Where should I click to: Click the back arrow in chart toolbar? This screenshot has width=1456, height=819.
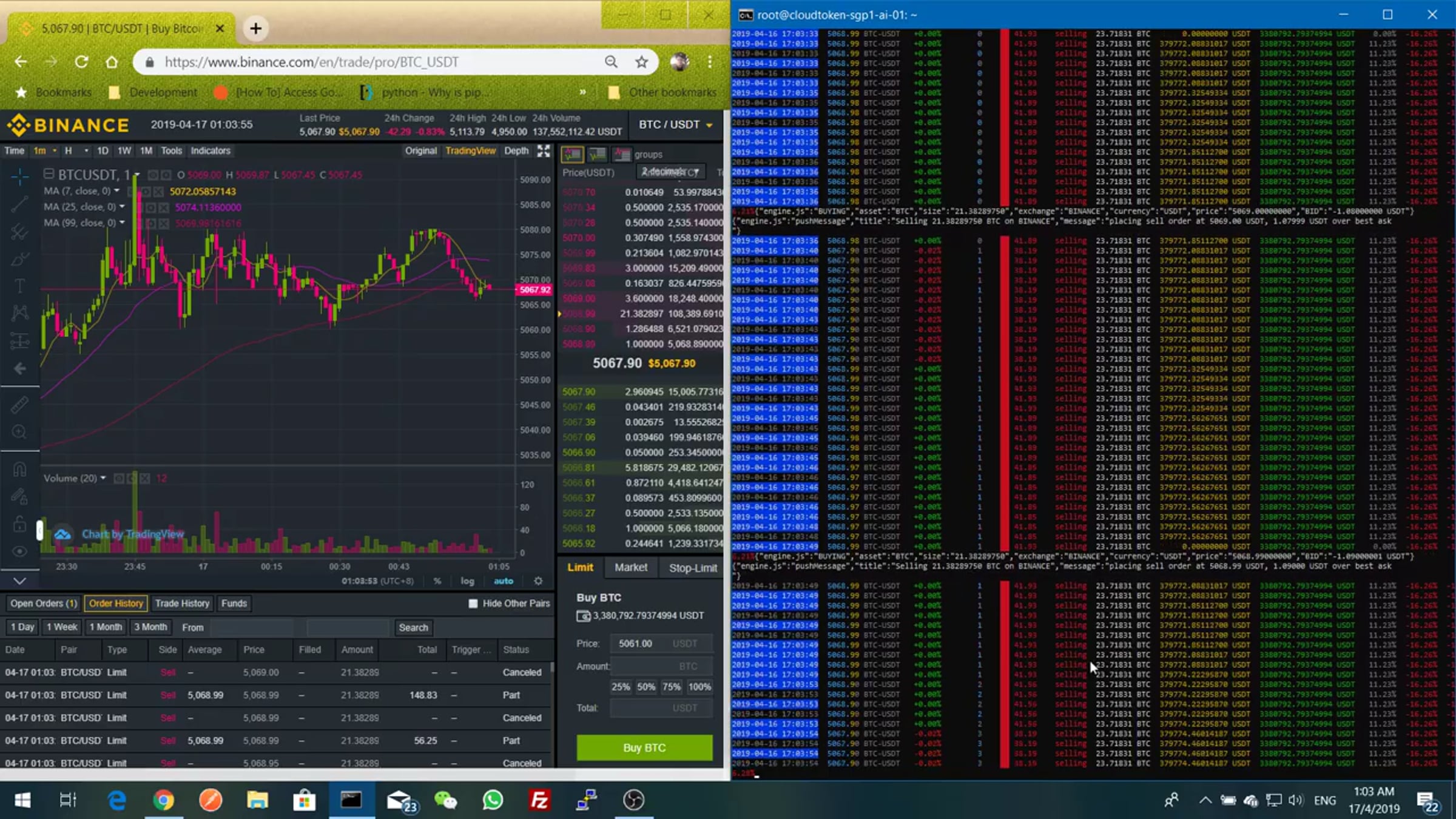[x=19, y=368]
